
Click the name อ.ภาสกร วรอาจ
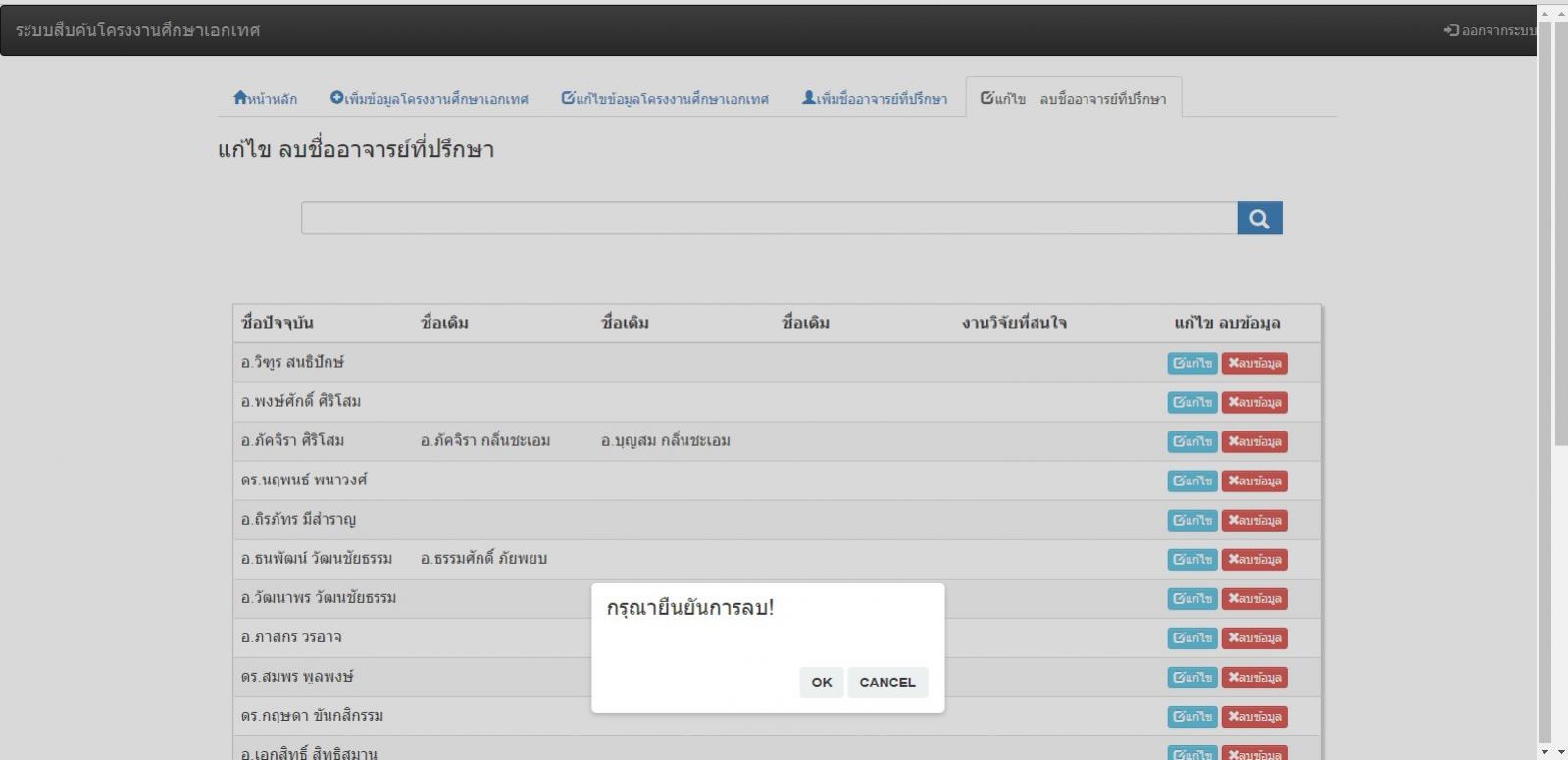(x=291, y=636)
